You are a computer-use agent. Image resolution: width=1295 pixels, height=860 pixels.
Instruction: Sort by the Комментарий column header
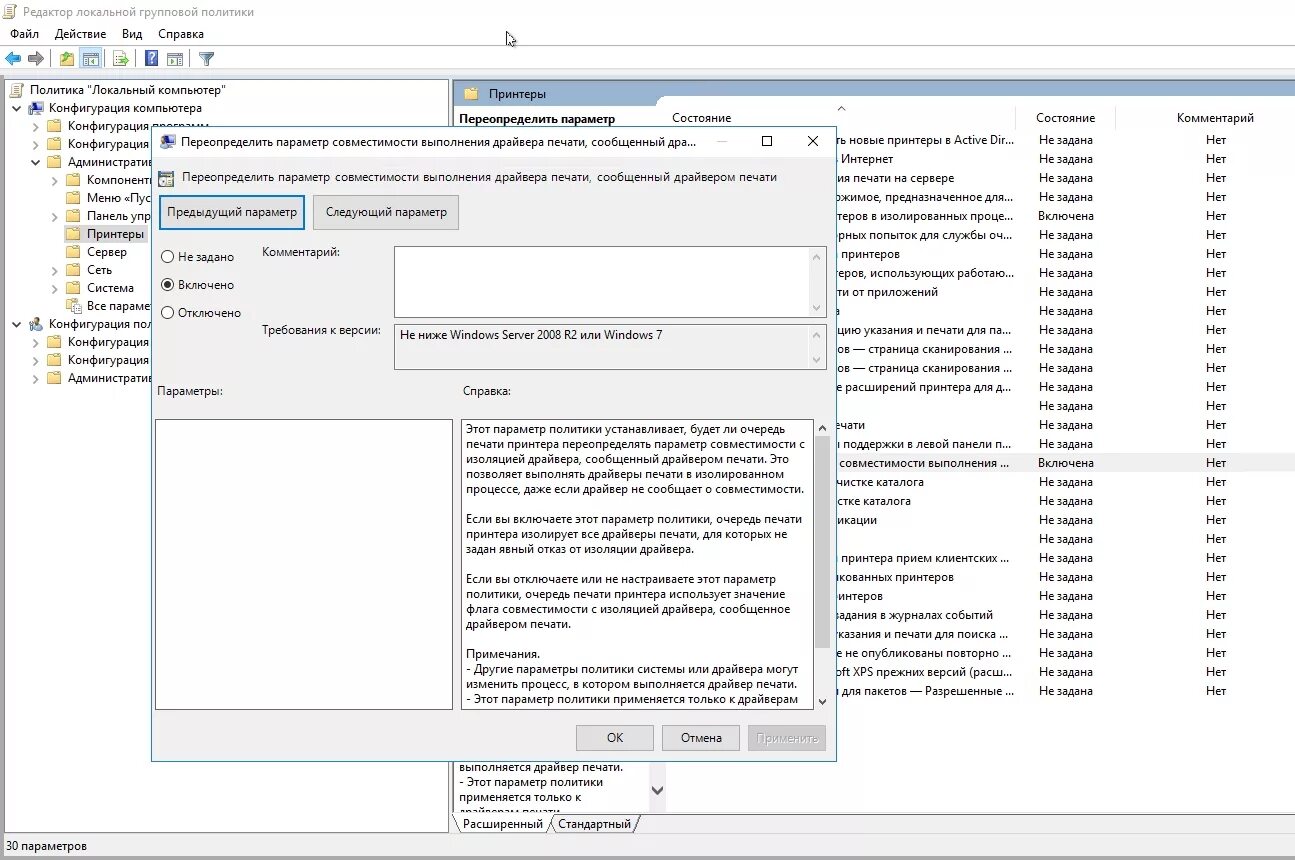[x=1215, y=118]
